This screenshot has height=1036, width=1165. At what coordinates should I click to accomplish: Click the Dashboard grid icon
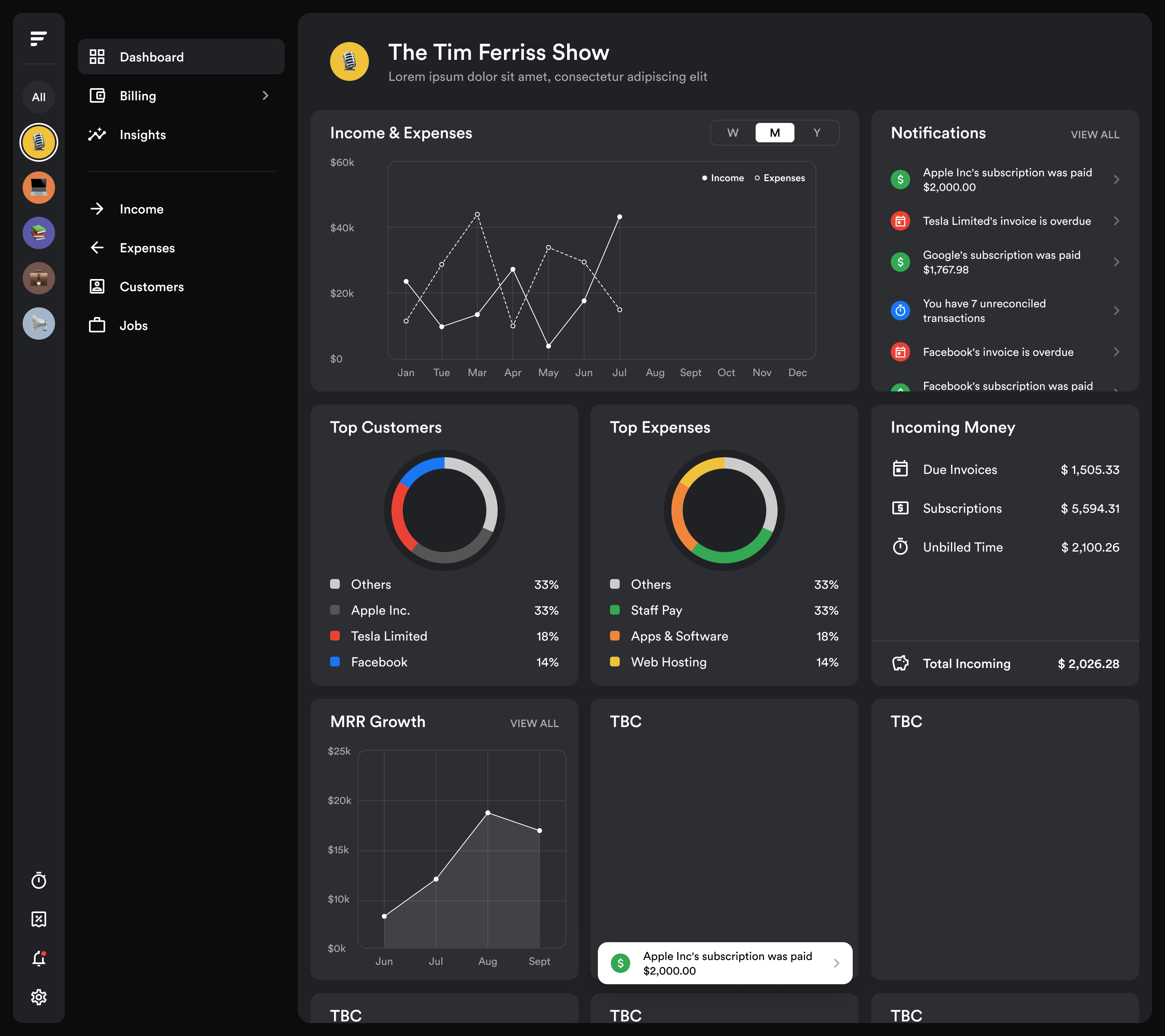pyautogui.click(x=97, y=57)
